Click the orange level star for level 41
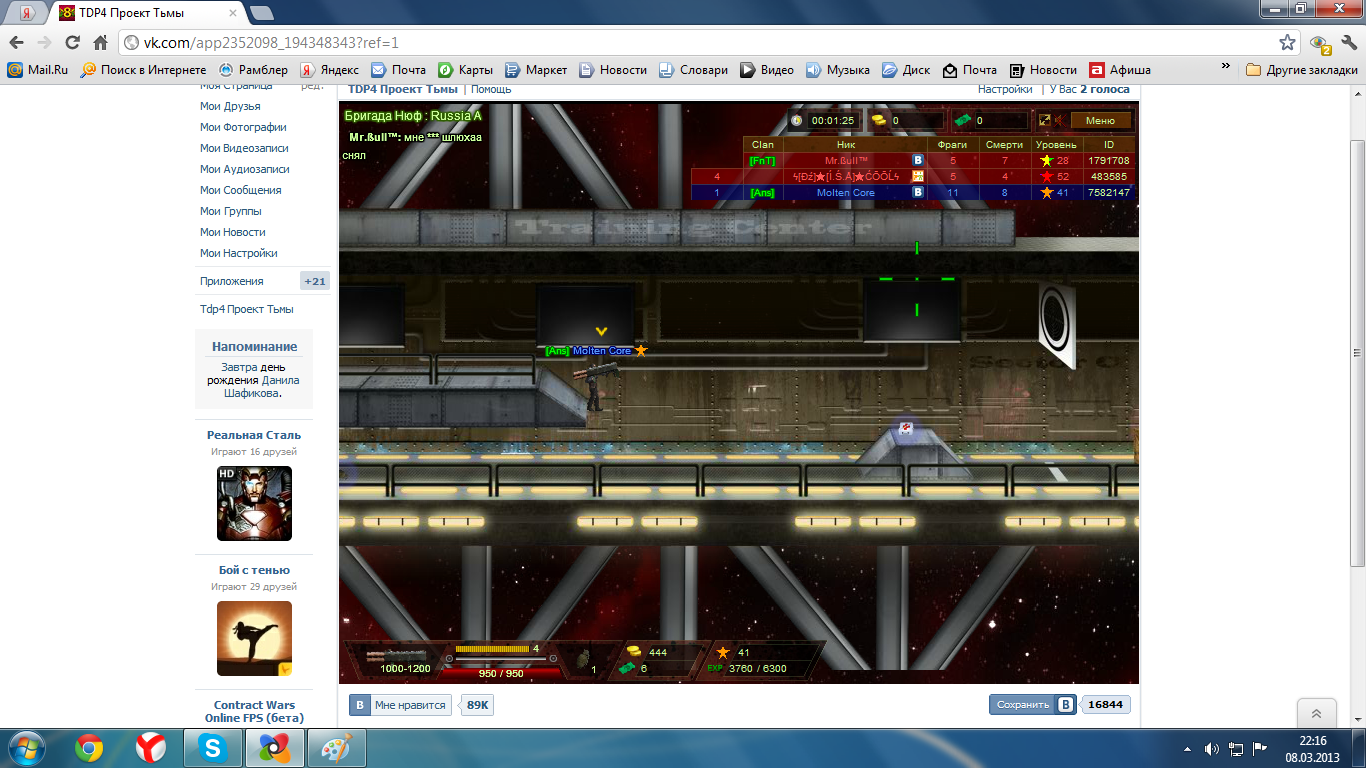Viewport: 1366px width, 768px height. [x=1046, y=192]
